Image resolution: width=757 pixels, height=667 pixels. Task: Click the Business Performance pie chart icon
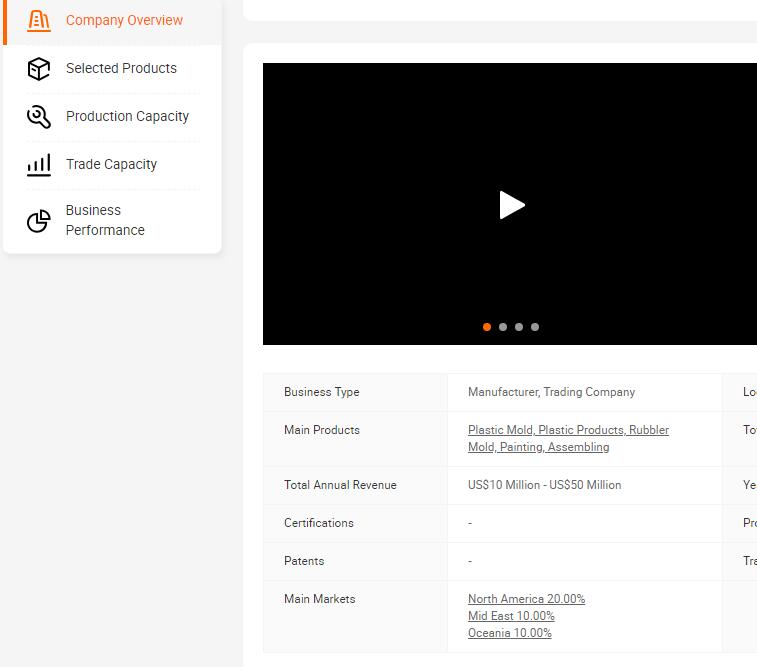point(39,221)
